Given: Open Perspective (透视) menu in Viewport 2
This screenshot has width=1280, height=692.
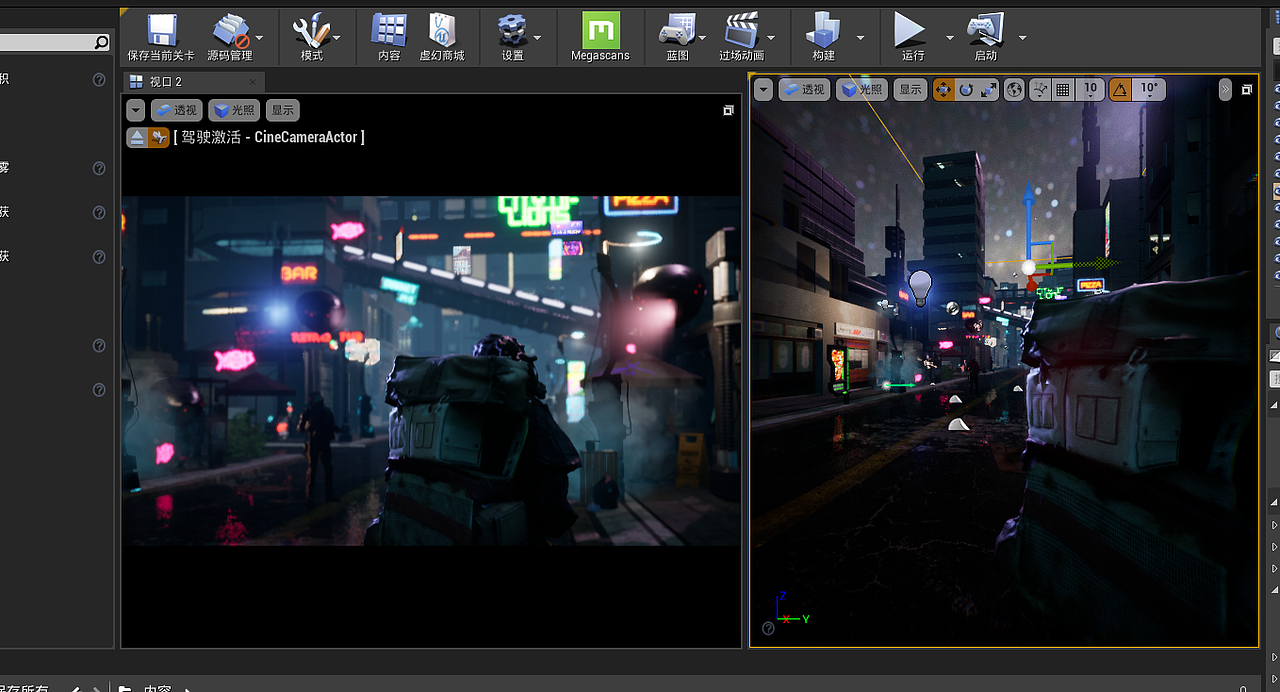Looking at the screenshot, I should (x=177, y=110).
